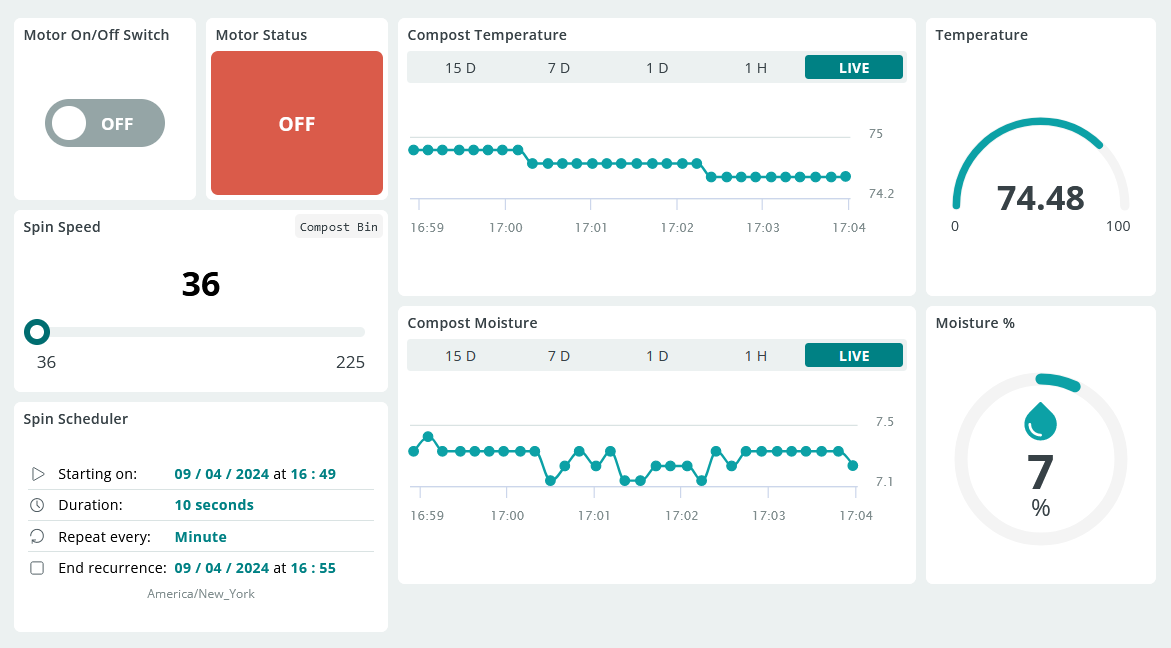Show 1 H view of Compost Temperature
The width and height of the screenshot is (1171, 648).
coord(755,68)
